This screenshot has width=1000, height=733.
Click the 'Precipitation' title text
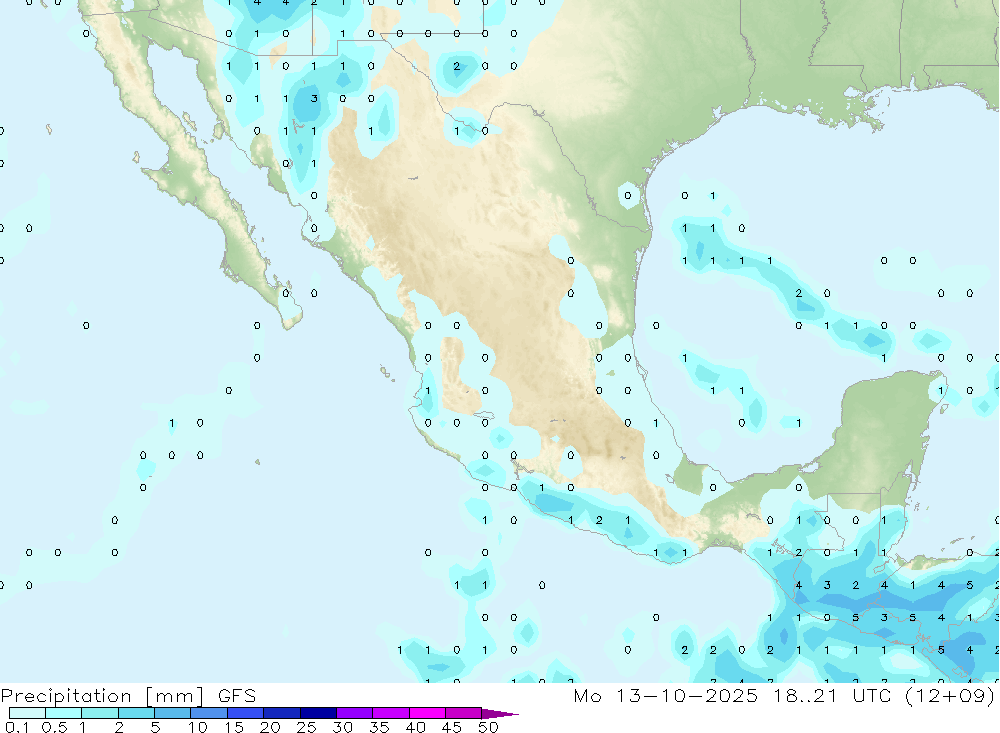(66, 696)
